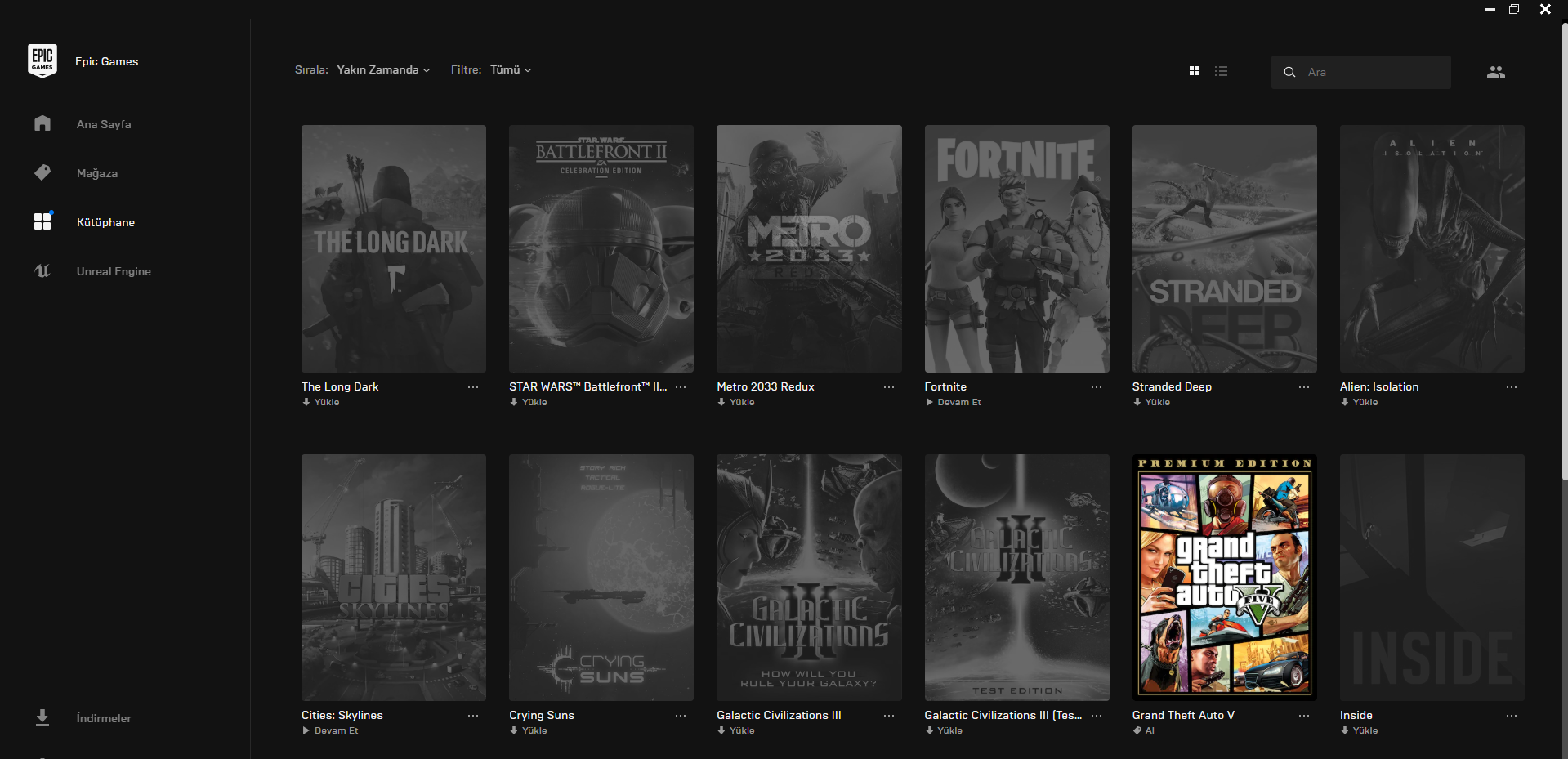Open the İndirmeler download icon
This screenshot has width=1568, height=759.
(x=42, y=717)
